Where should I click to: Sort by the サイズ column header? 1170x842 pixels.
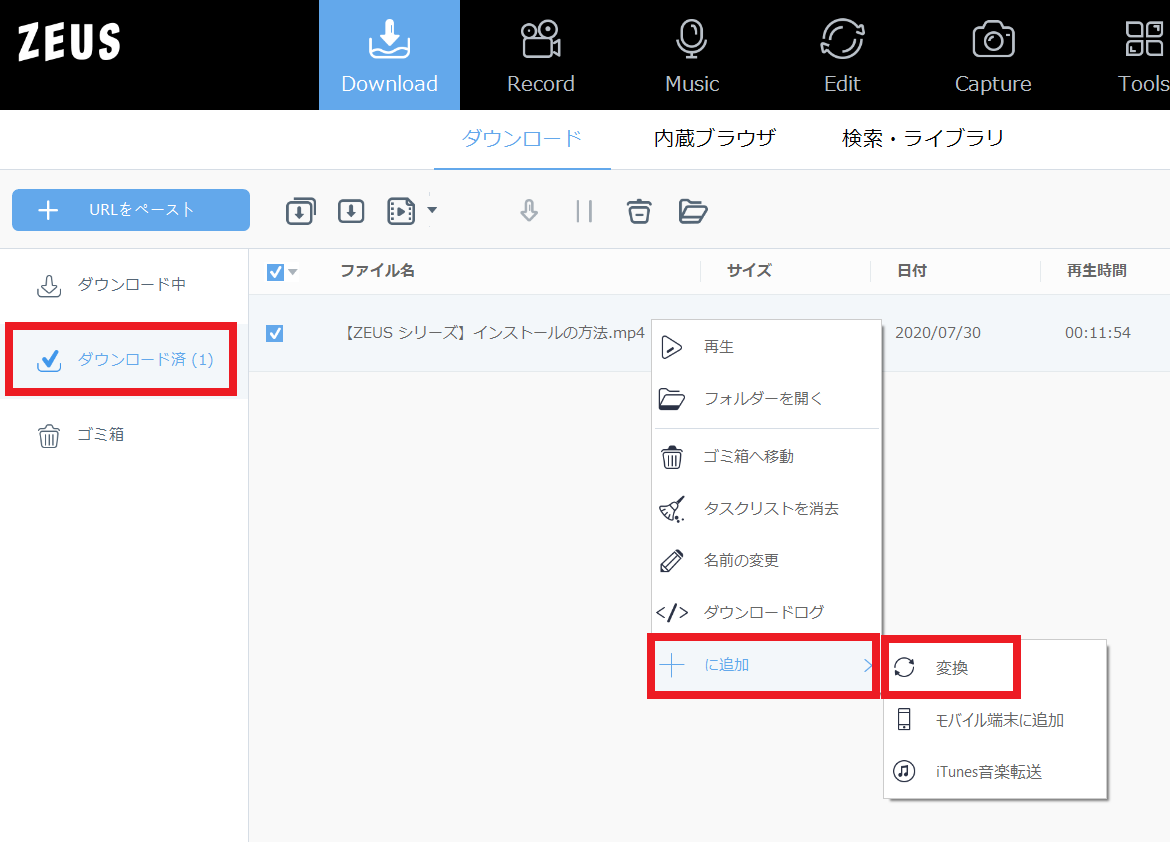(x=748, y=271)
